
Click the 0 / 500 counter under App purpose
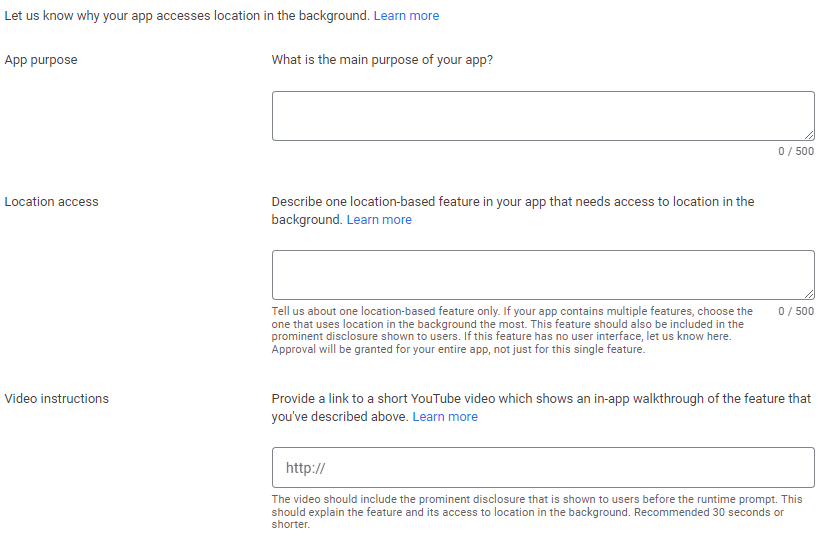pos(796,151)
